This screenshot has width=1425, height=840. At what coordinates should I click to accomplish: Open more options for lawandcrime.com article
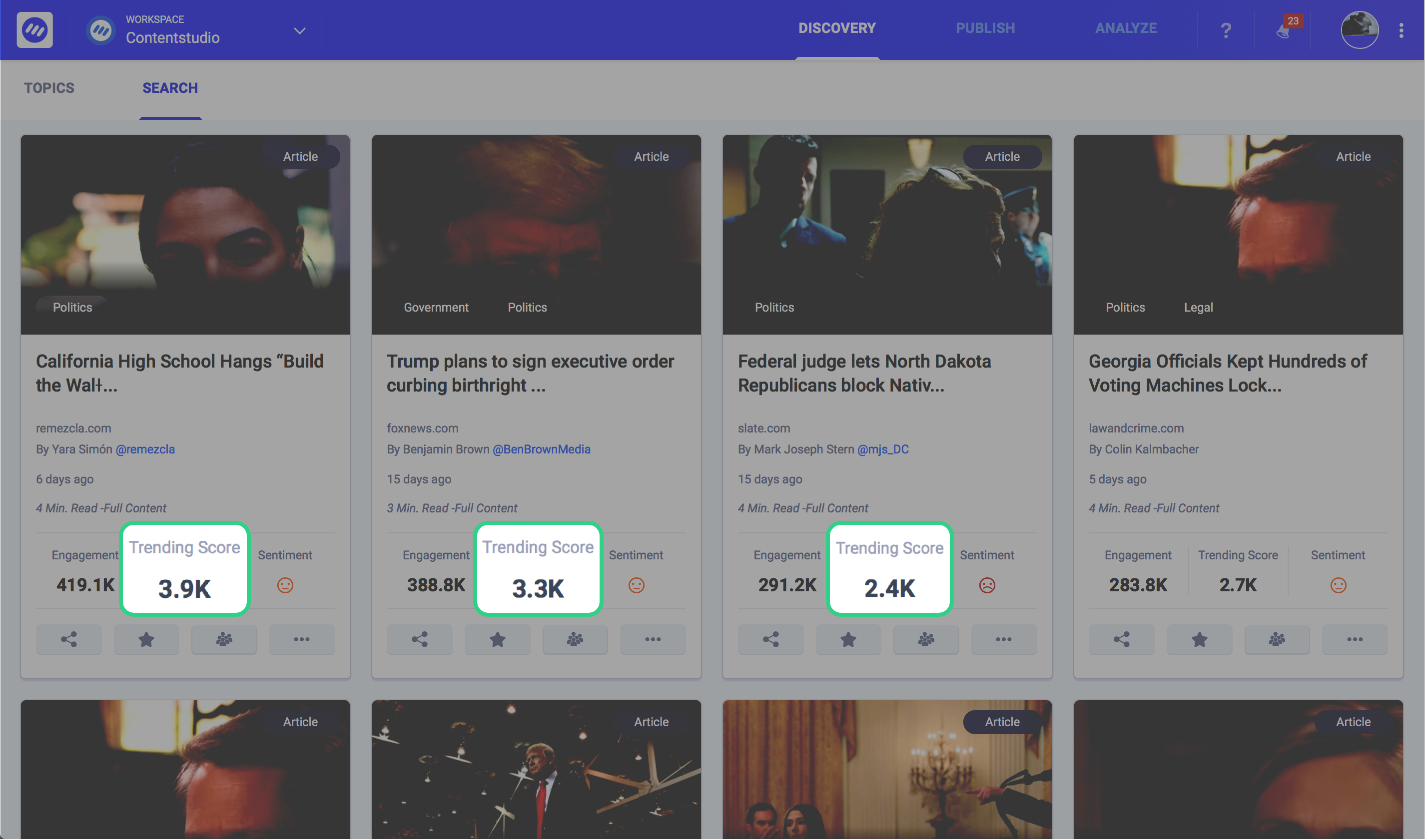[1355, 640]
